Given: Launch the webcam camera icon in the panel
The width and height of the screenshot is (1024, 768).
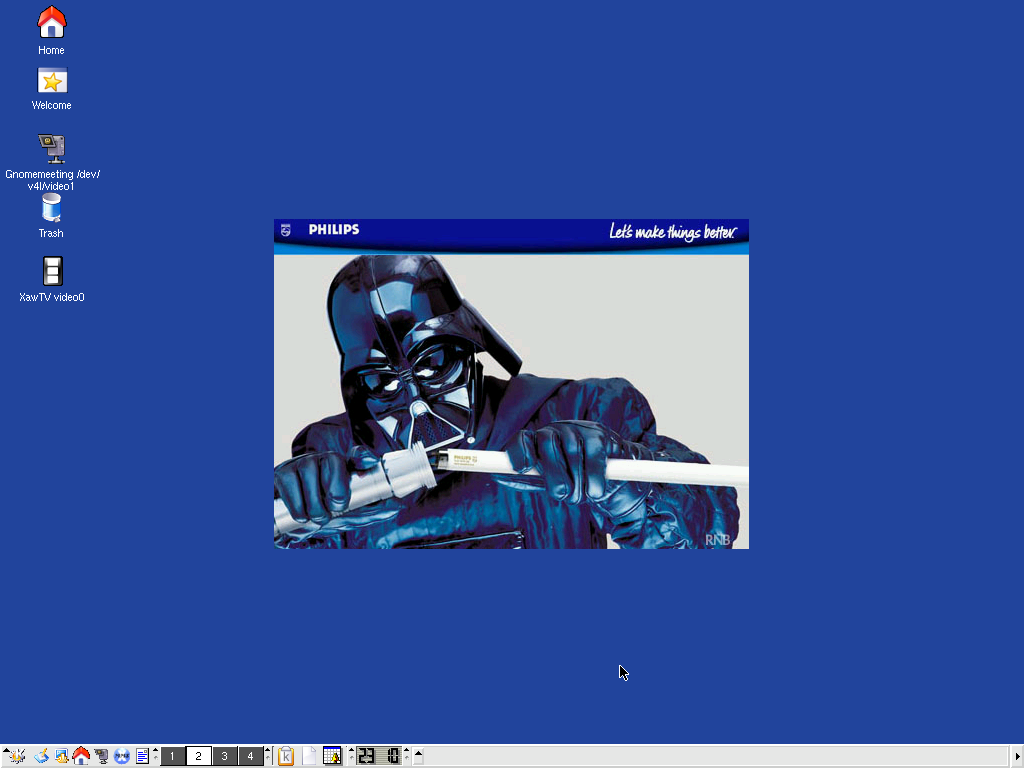Looking at the screenshot, I should (101, 756).
